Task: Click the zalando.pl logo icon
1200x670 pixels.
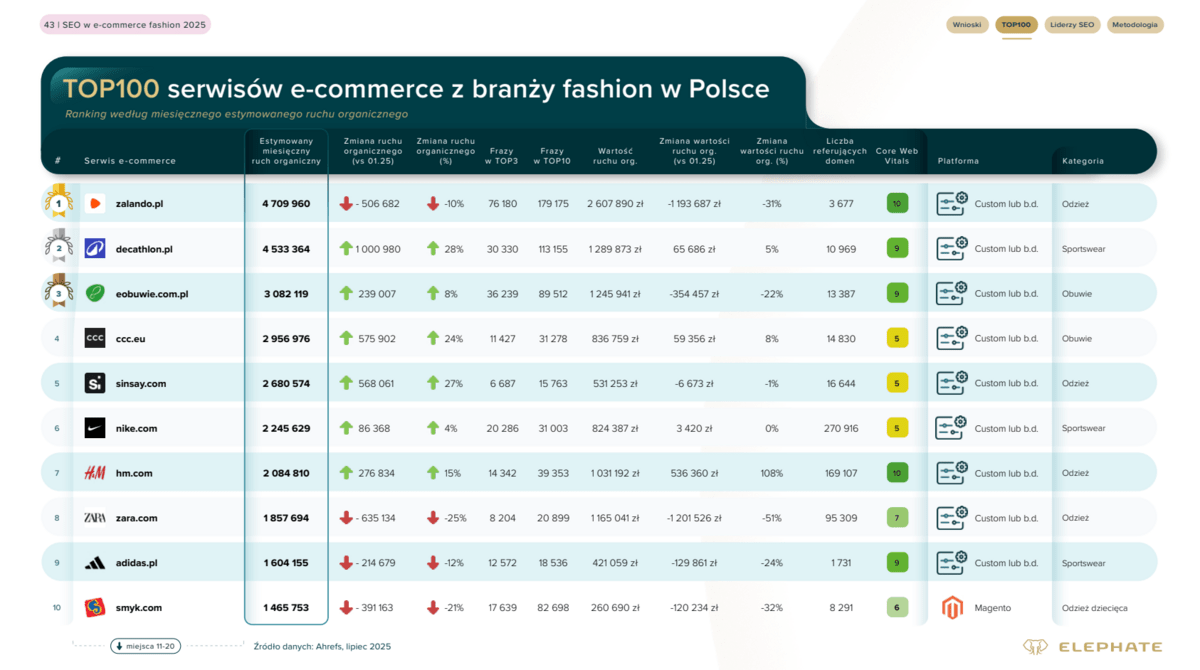Action: point(95,203)
